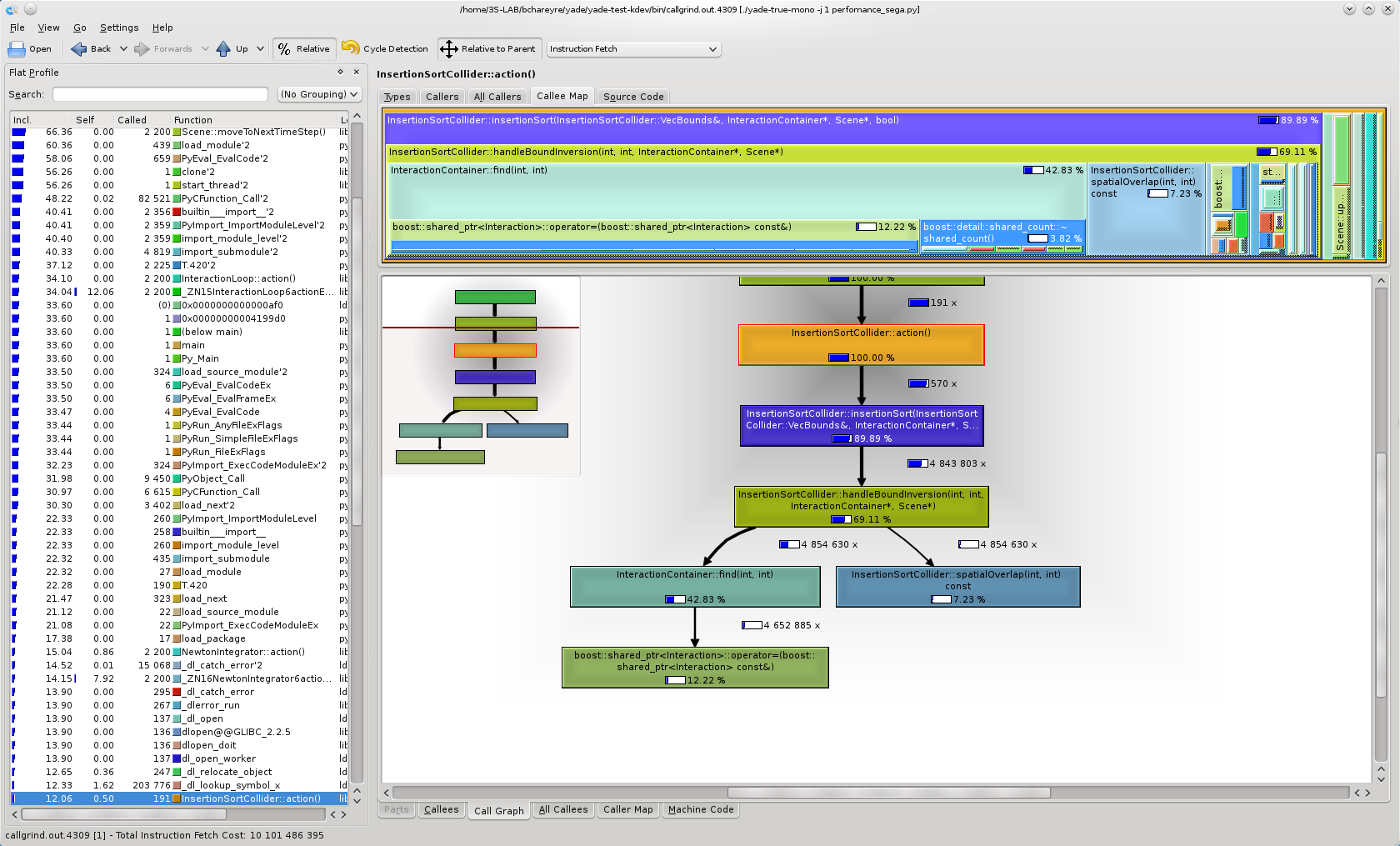The height and width of the screenshot is (846, 1400).
Task: Sort by the Incl. column header
Action: (22, 120)
